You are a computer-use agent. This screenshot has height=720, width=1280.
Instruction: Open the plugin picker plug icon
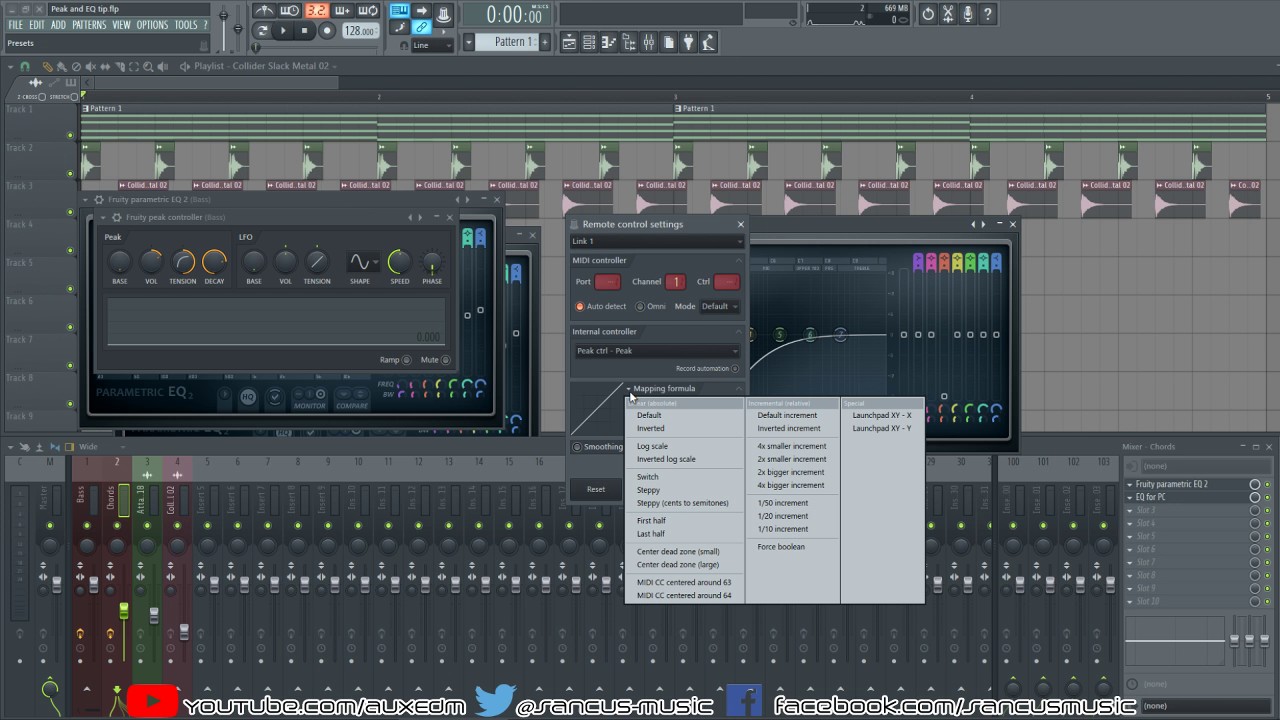[689, 42]
